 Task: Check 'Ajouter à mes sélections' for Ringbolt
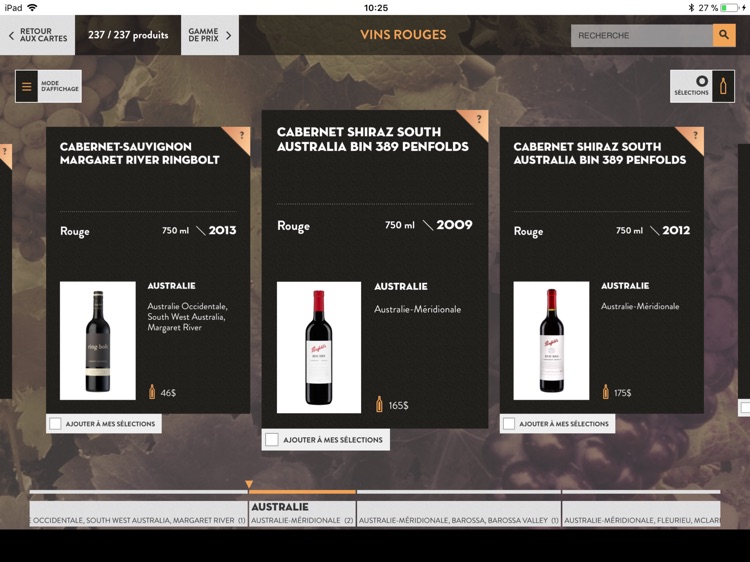[x=55, y=424]
